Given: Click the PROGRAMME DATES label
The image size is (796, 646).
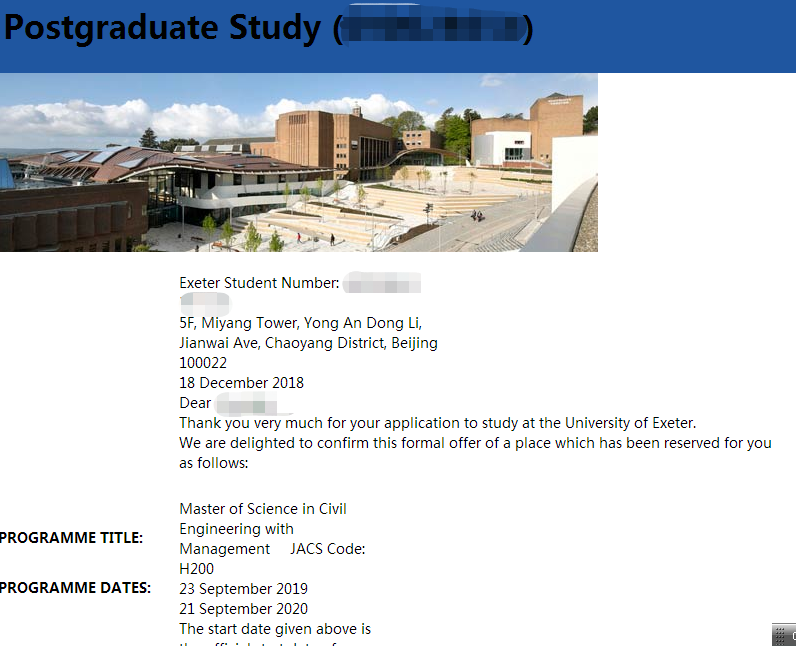Looking at the screenshot, I should click(75, 587).
